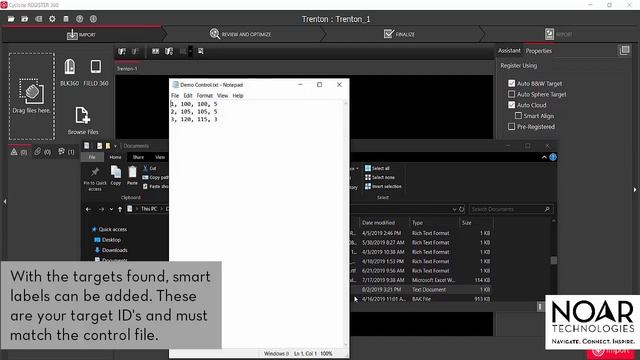Open Downloads in navigation pane
Viewport: 640px width, 360px height.
tap(111, 250)
